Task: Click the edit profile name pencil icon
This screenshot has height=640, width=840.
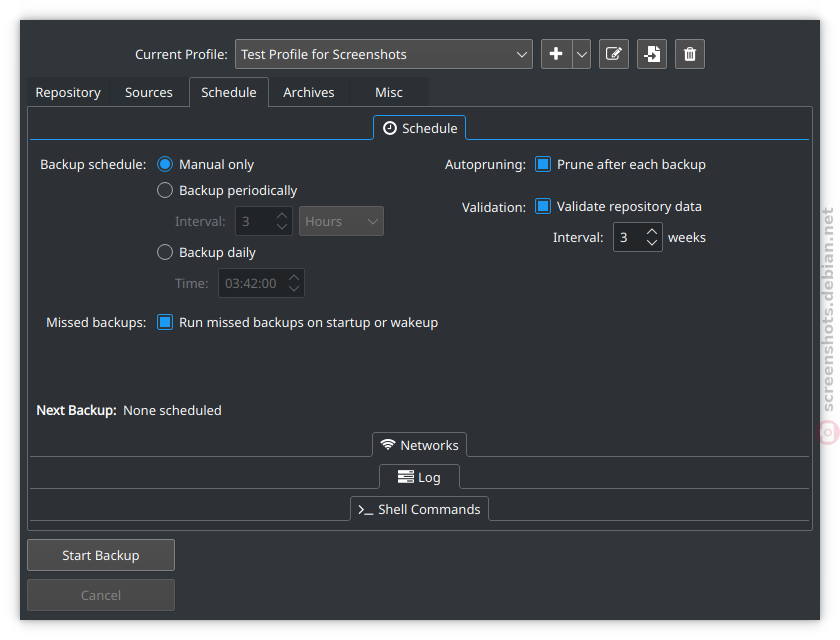Action: [614, 54]
